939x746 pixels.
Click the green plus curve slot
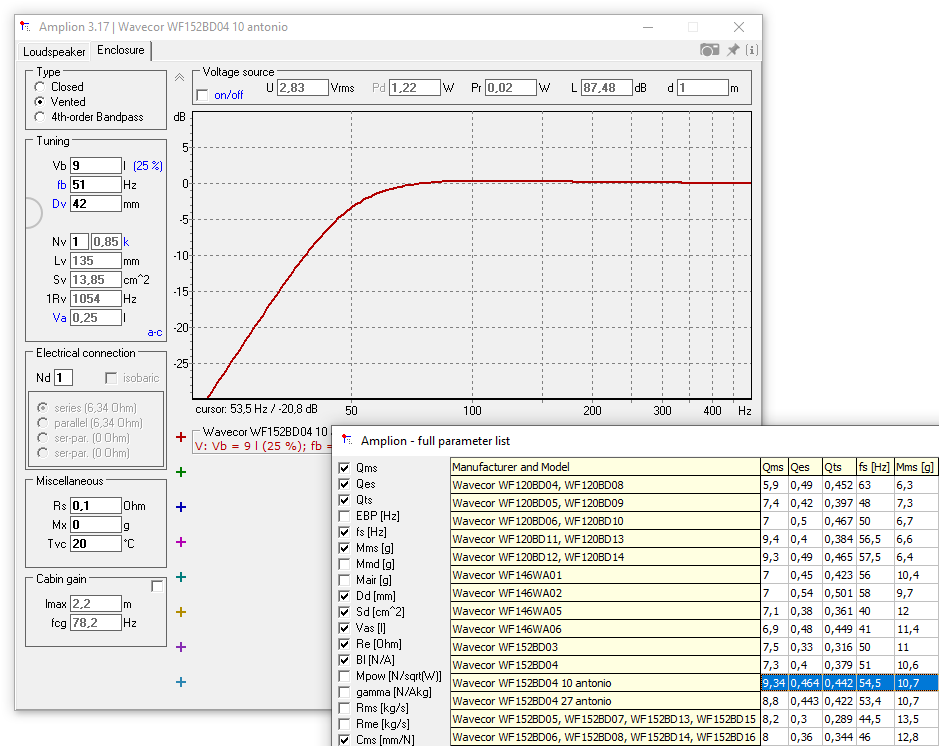pyautogui.click(x=181, y=472)
